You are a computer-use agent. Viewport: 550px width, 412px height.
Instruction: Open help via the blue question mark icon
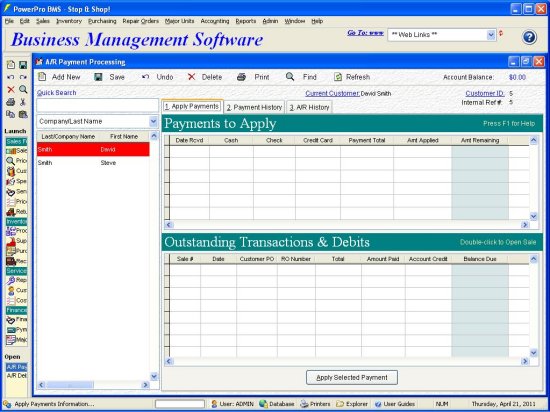point(529,37)
